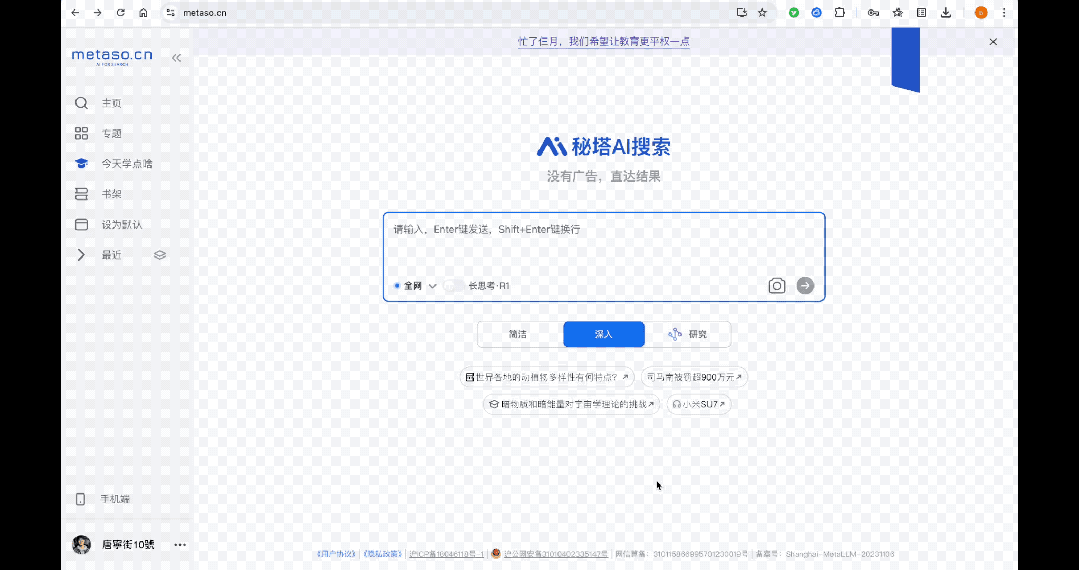Click the browser home icon
This screenshot has height=570, width=1079.
(x=143, y=12)
